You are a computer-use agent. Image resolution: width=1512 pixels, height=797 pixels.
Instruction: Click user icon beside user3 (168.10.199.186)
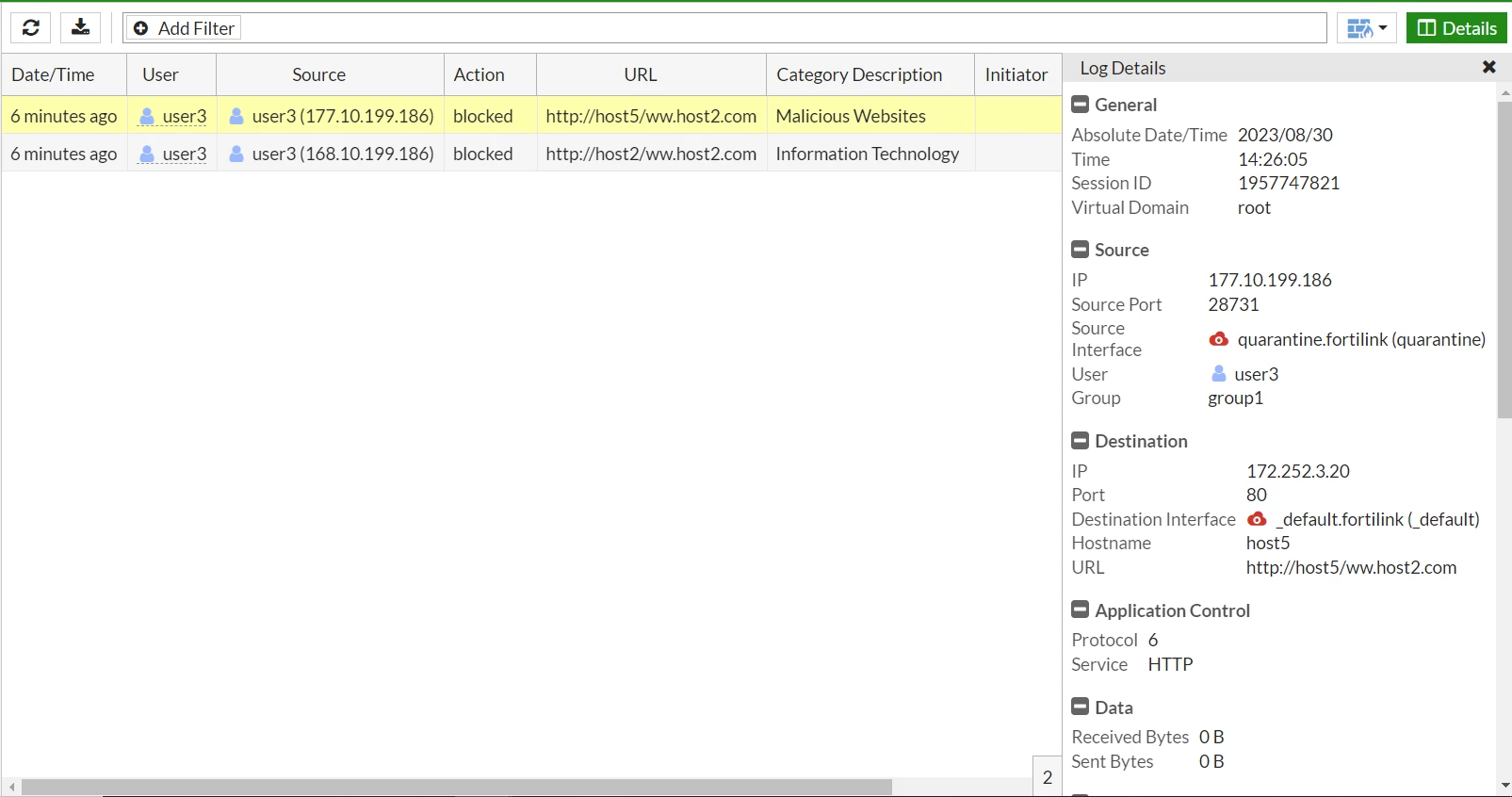[x=236, y=154]
